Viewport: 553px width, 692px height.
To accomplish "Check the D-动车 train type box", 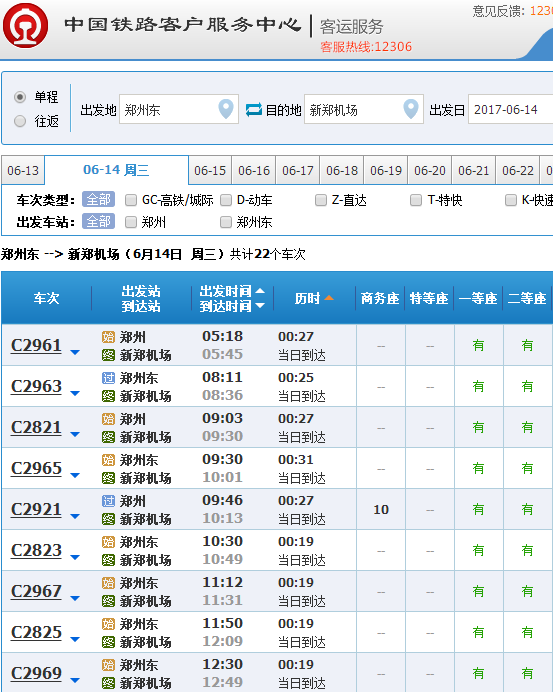I will [226, 200].
